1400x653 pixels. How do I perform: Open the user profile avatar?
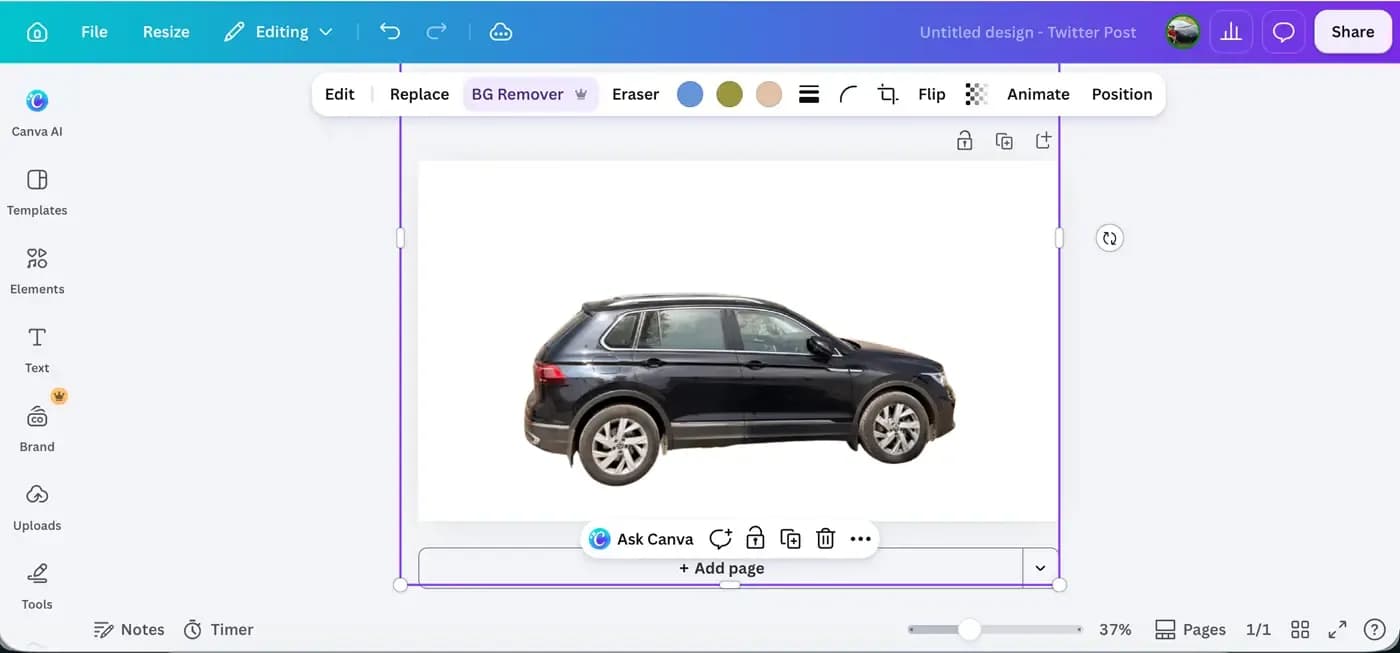click(1183, 32)
